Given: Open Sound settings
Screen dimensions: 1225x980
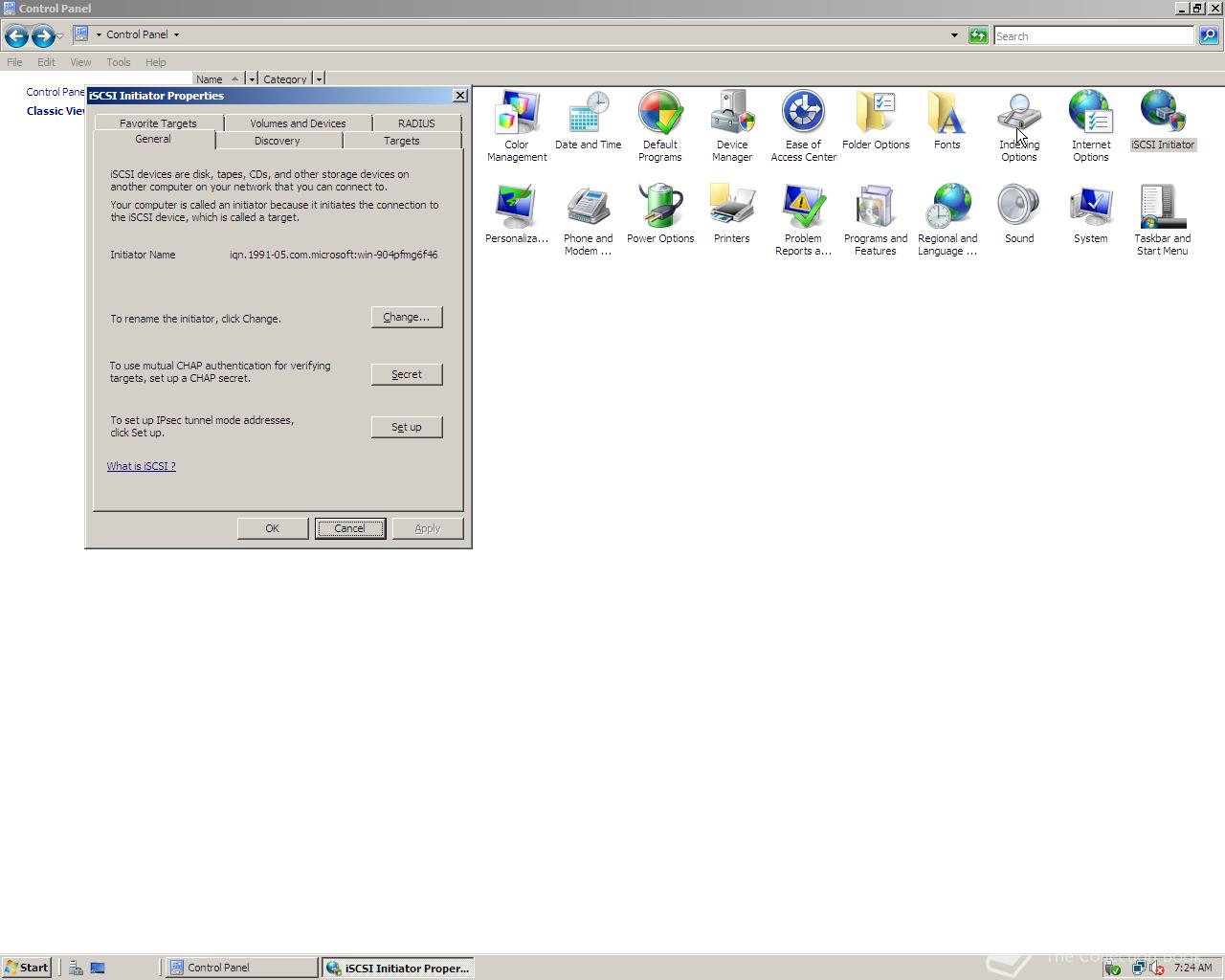Looking at the screenshot, I should click(x=1019, y=214).
